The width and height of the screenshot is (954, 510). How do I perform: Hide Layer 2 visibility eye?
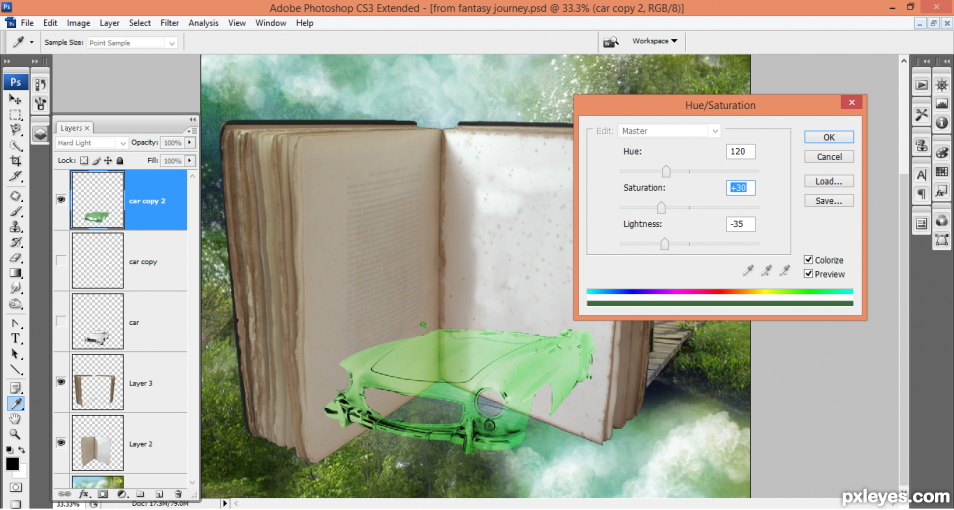pos(61,443)
